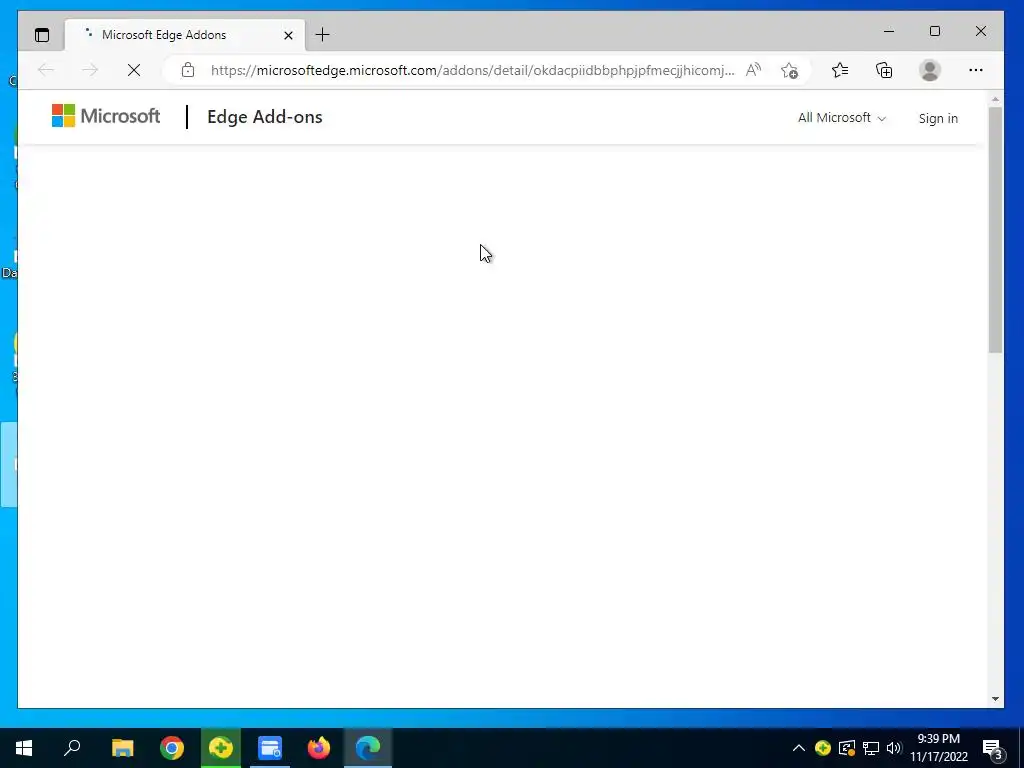Open Settings and more menu
Image resolution: width=1024 pixels, height=768 pixels.
(x=976, y=70)
